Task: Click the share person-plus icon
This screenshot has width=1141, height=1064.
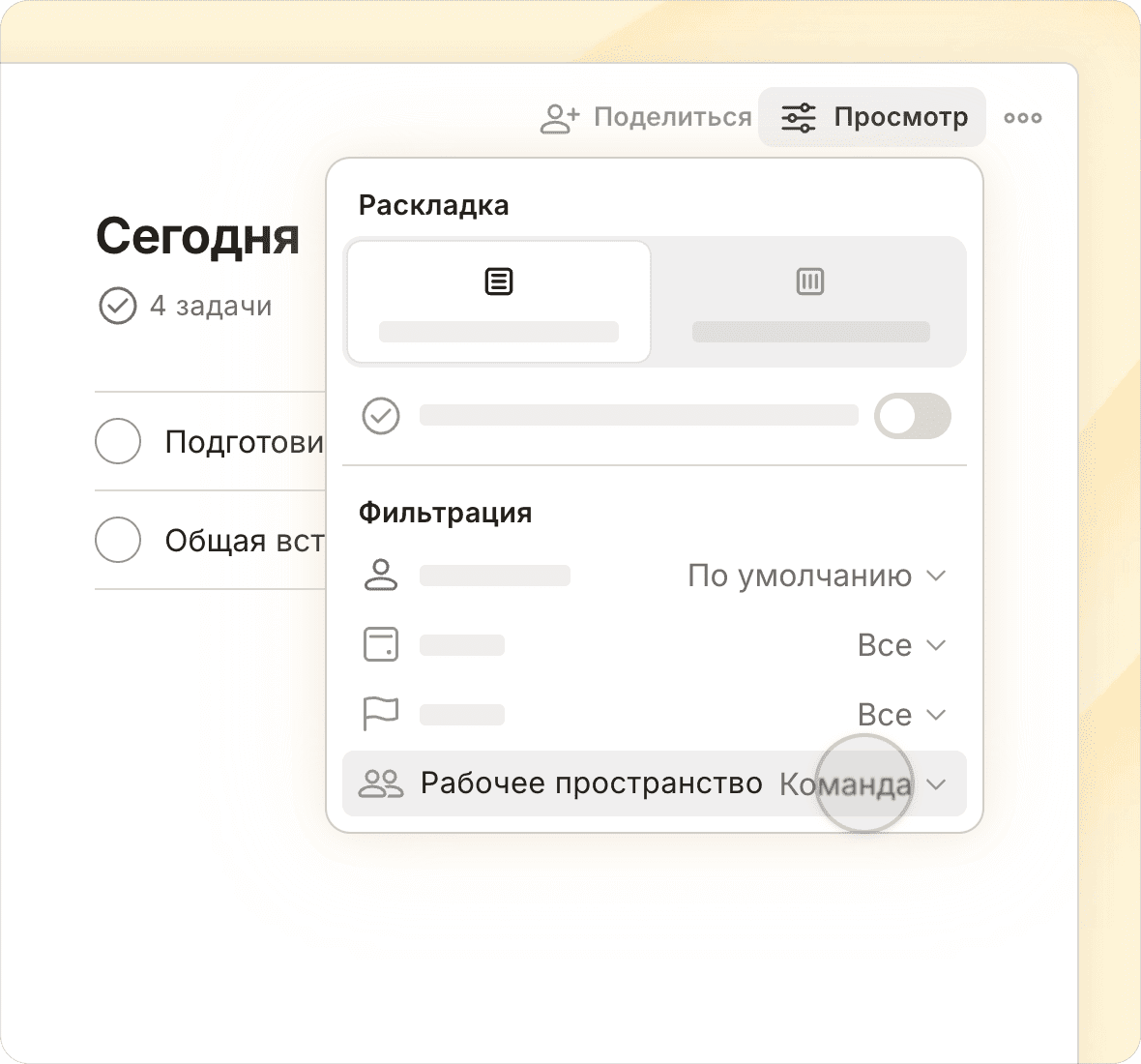Action: 559,118
